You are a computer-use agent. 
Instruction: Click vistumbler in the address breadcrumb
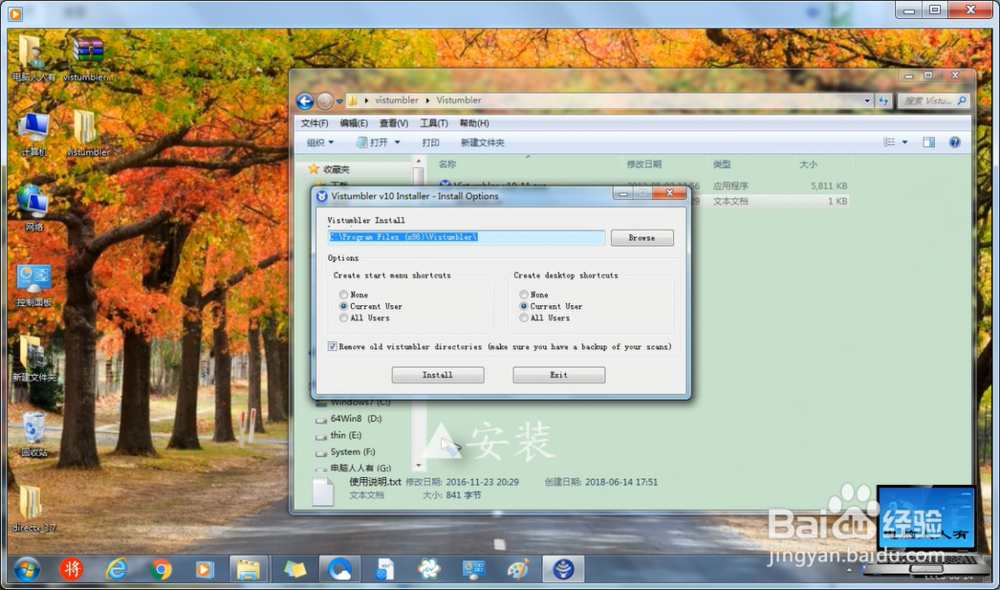coord(397,100)
